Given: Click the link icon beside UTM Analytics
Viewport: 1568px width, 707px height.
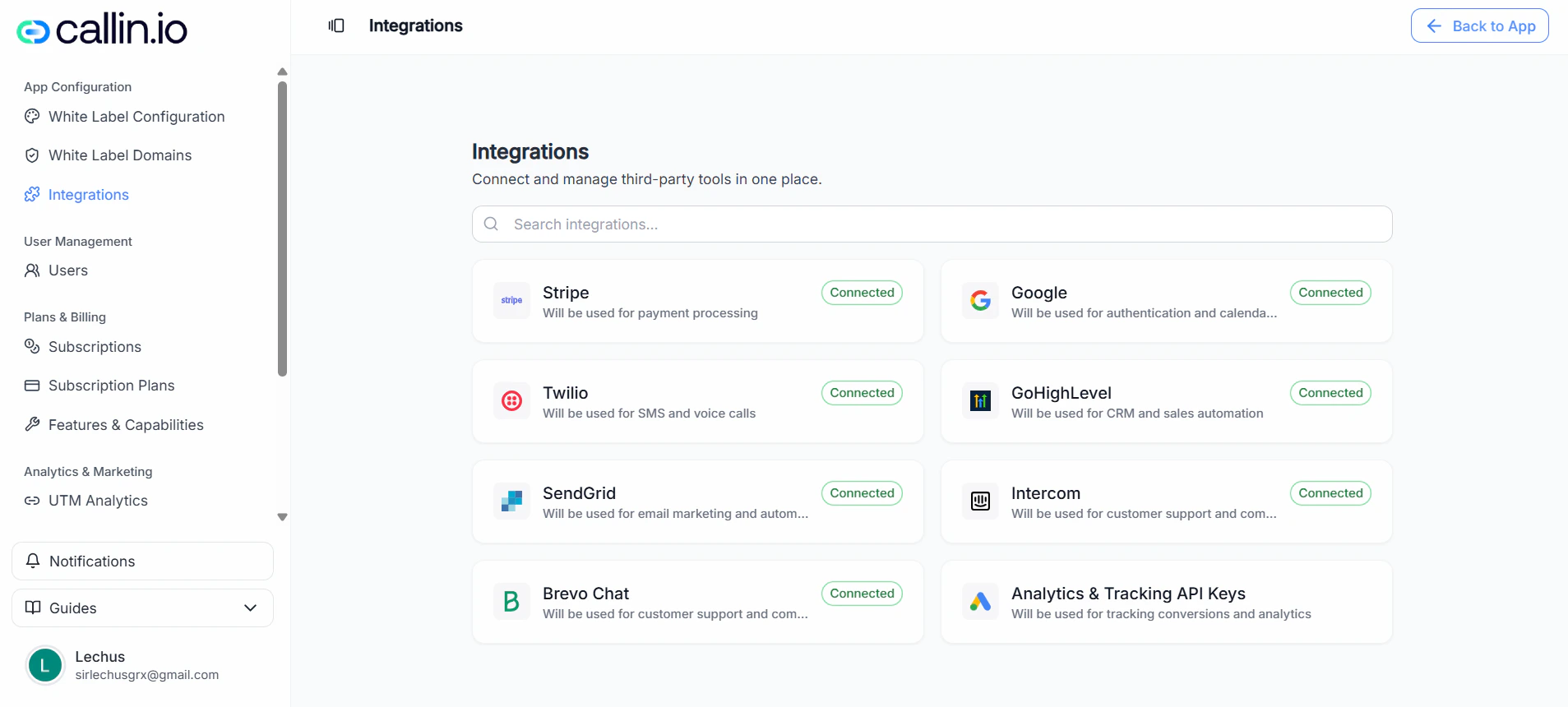Looking at the screenshot, I should coord(32,501).
